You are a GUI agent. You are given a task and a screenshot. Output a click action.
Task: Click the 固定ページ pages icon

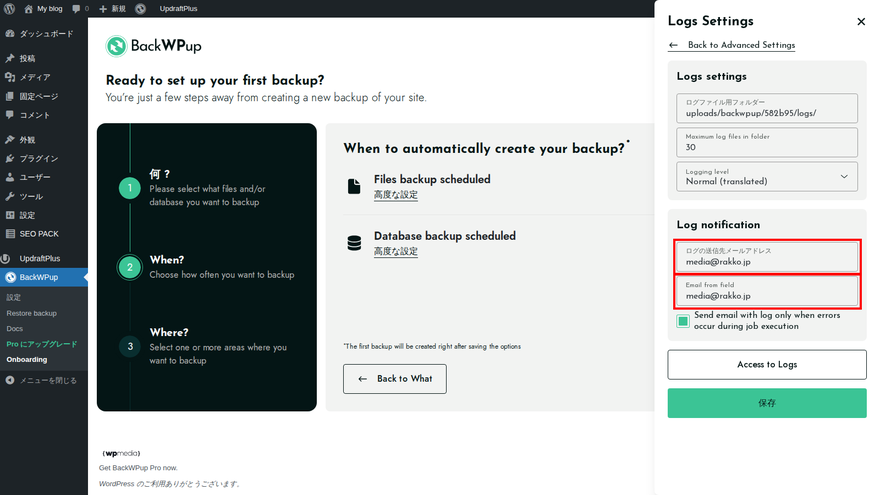pyautogui.click(x=10, y=96)
